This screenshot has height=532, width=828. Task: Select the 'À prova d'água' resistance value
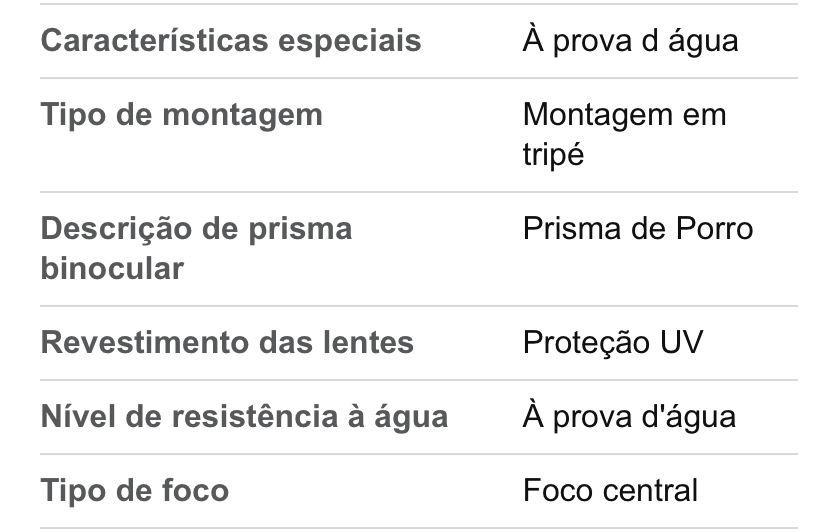click(x=629, y=416)
